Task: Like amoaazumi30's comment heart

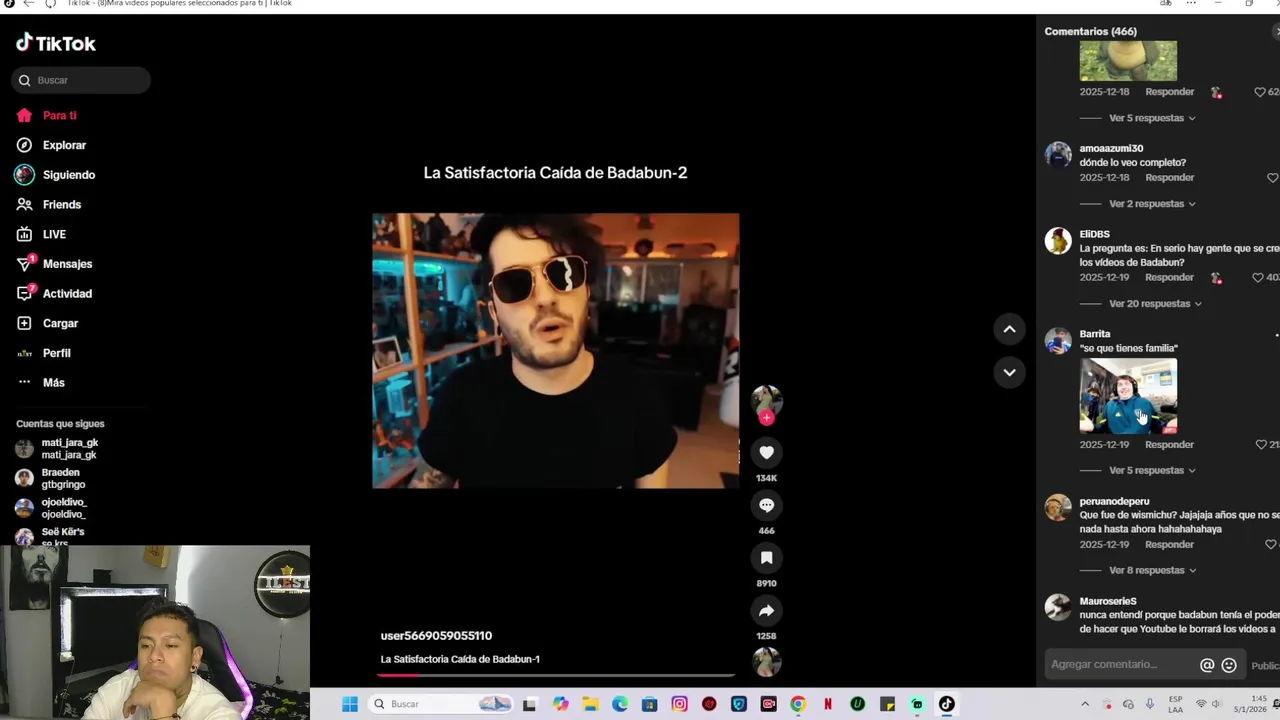Action: coord(1272,178)
